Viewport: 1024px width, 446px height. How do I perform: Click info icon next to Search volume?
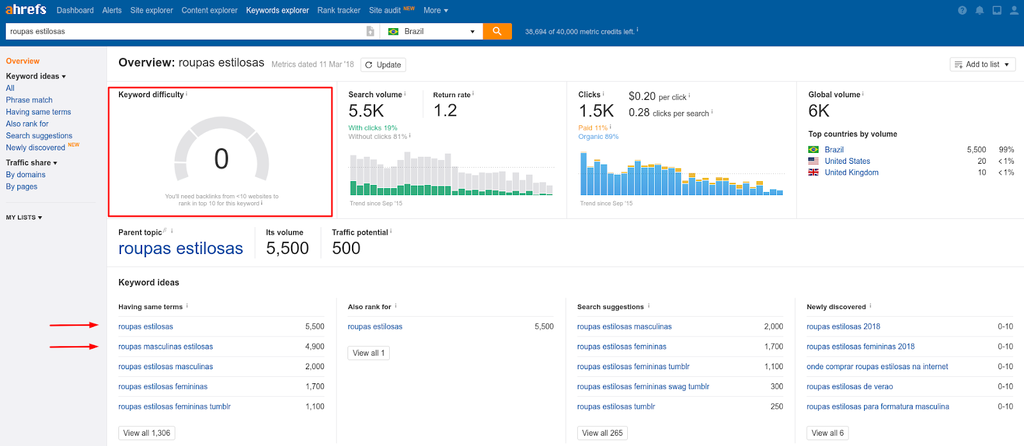coord(405,94)
